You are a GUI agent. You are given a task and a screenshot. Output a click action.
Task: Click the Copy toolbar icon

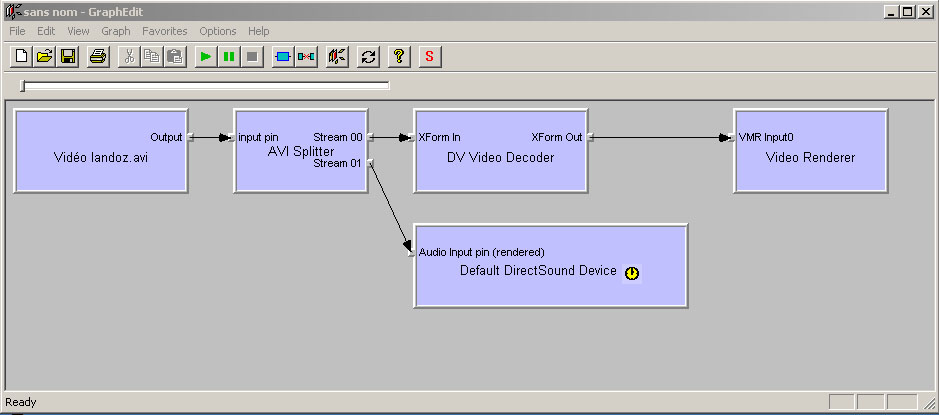[x=152, y=57]
